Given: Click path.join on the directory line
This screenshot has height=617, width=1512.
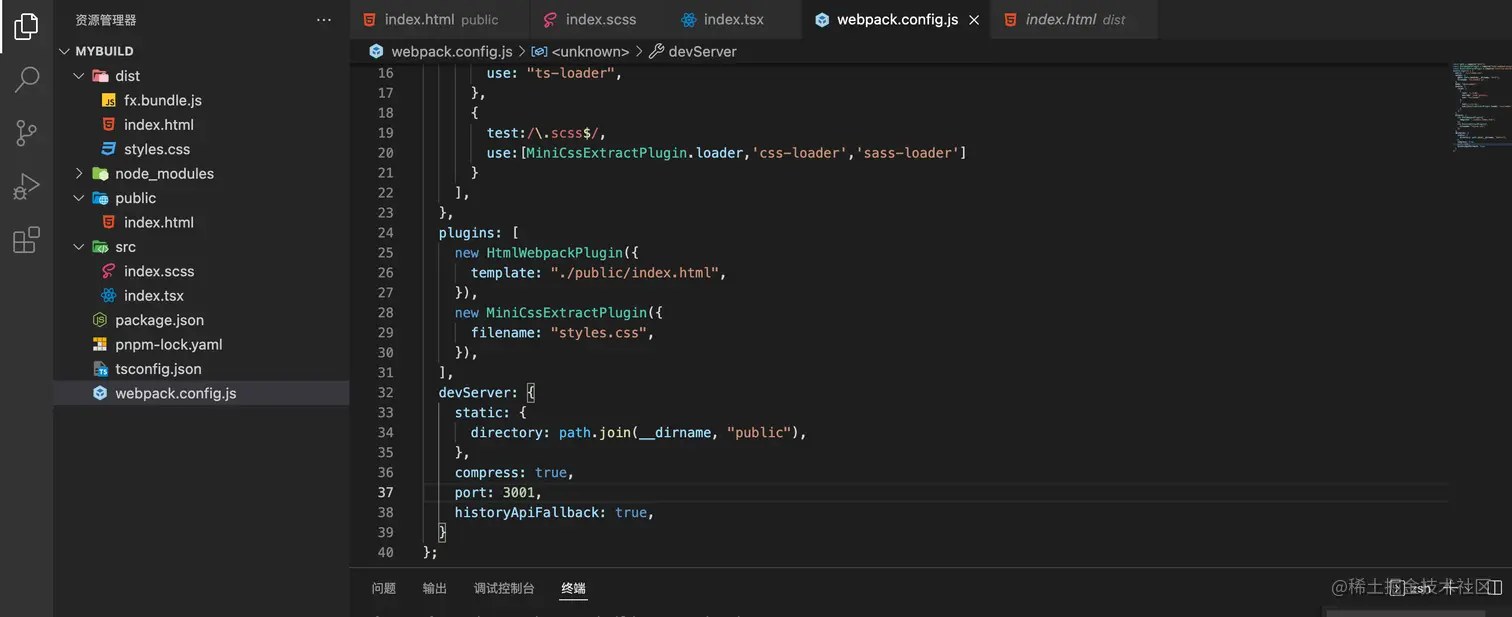Looking at the screenshot, I should click(594, 432).
